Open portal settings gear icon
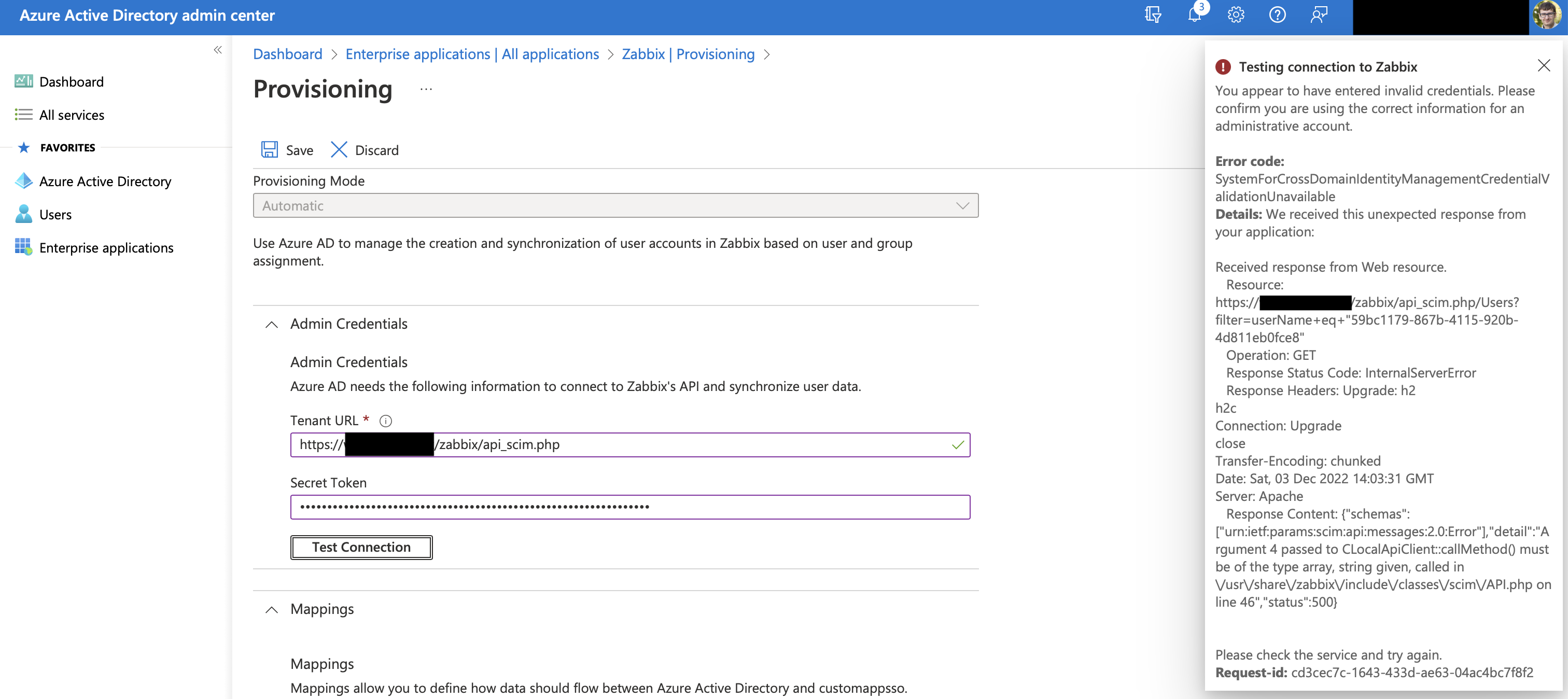Image resolution: width=1568 pixels, height=699 pixels. pos(1236,15)
